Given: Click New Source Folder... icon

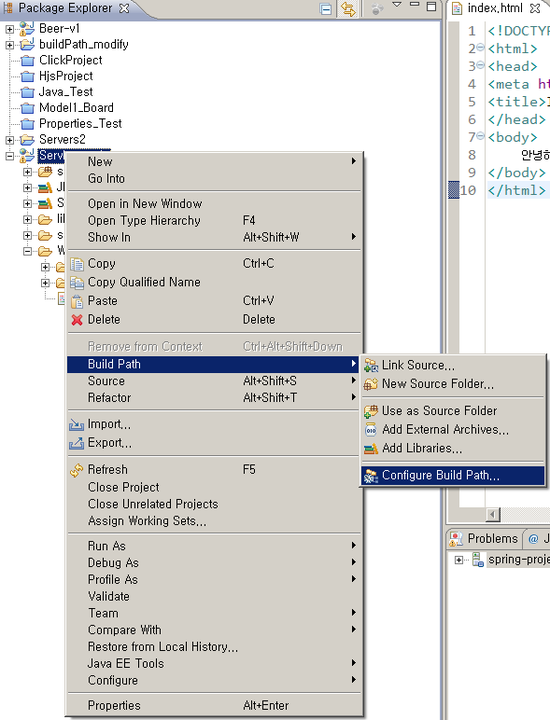Looking at the screenshot, I should pyautogui.click(x=370, y=384).
